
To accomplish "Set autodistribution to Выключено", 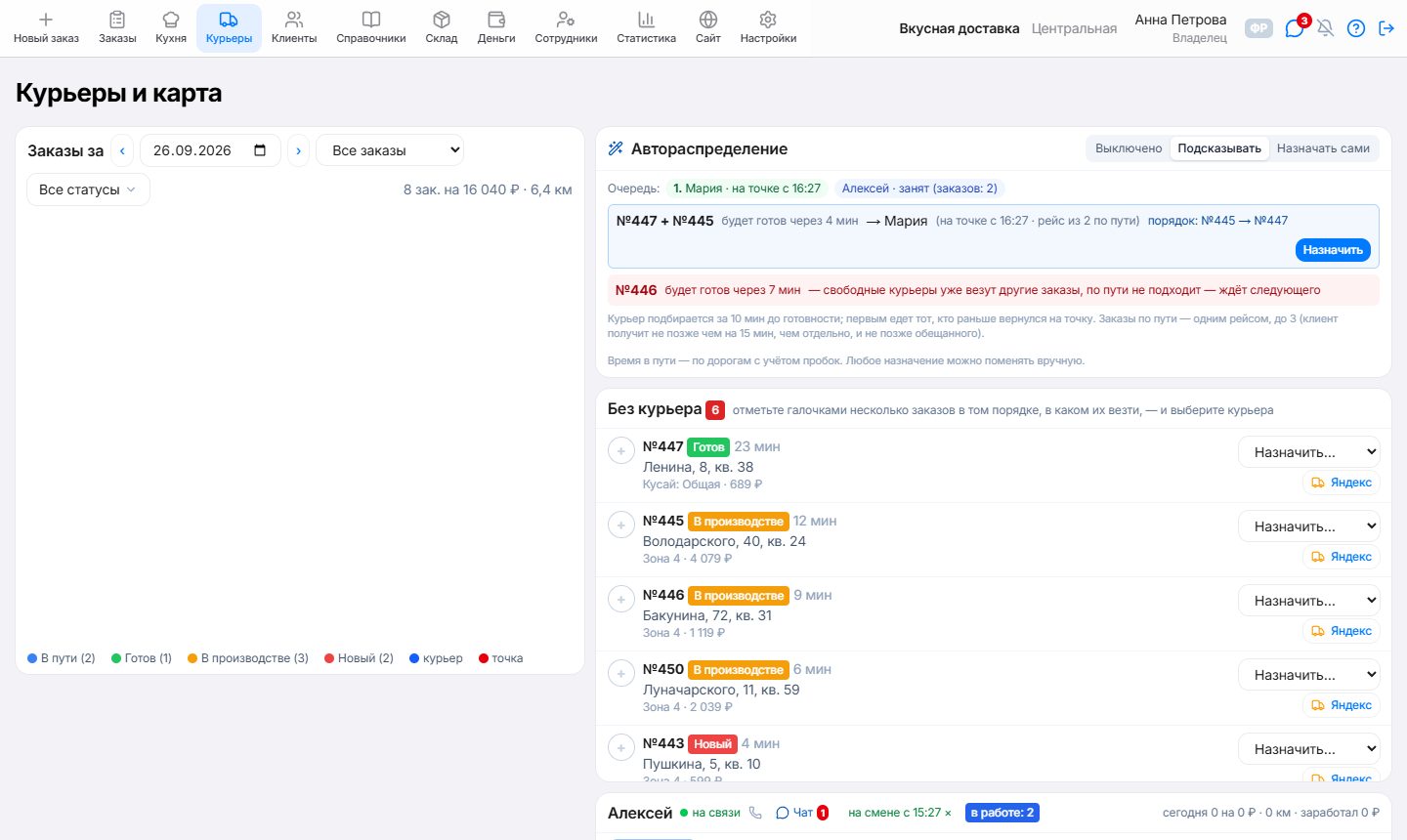I will point(1129,148).
